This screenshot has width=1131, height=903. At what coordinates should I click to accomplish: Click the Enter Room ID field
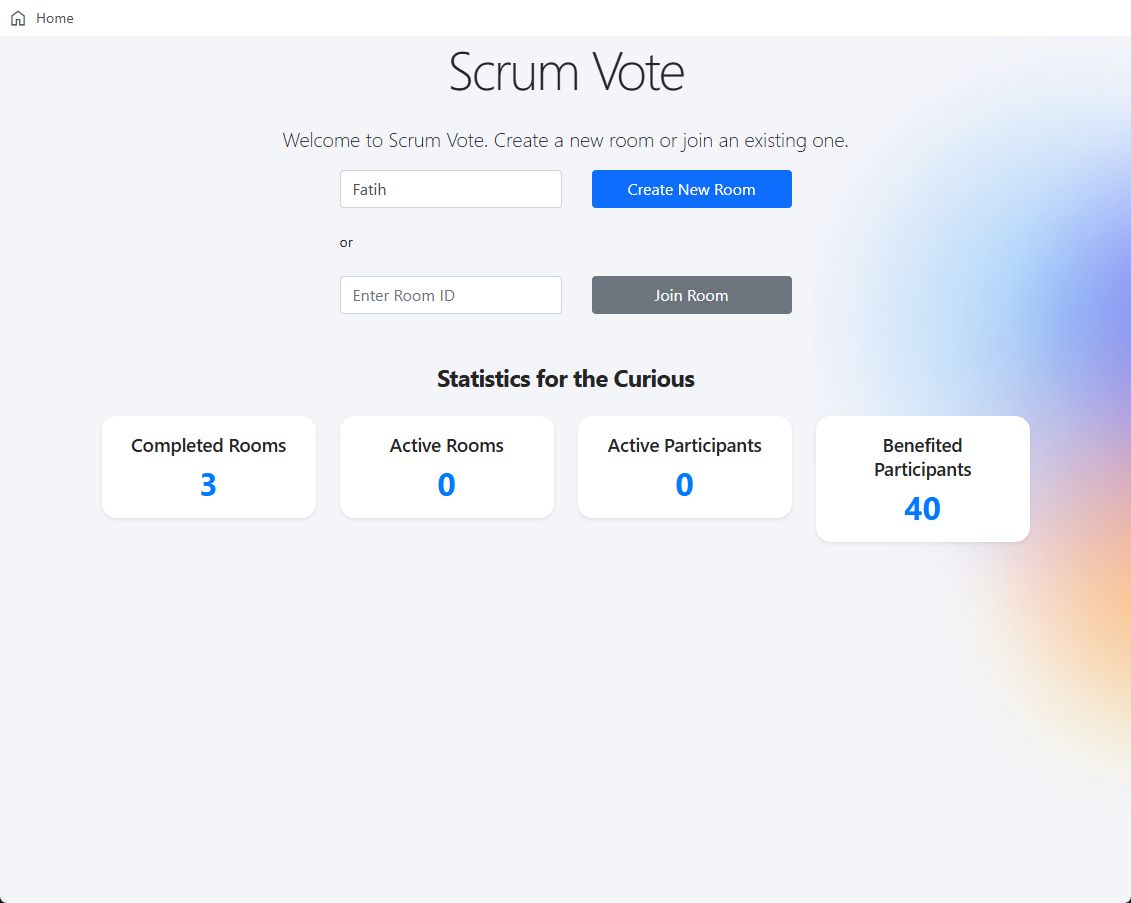click(x=450, y=295)
